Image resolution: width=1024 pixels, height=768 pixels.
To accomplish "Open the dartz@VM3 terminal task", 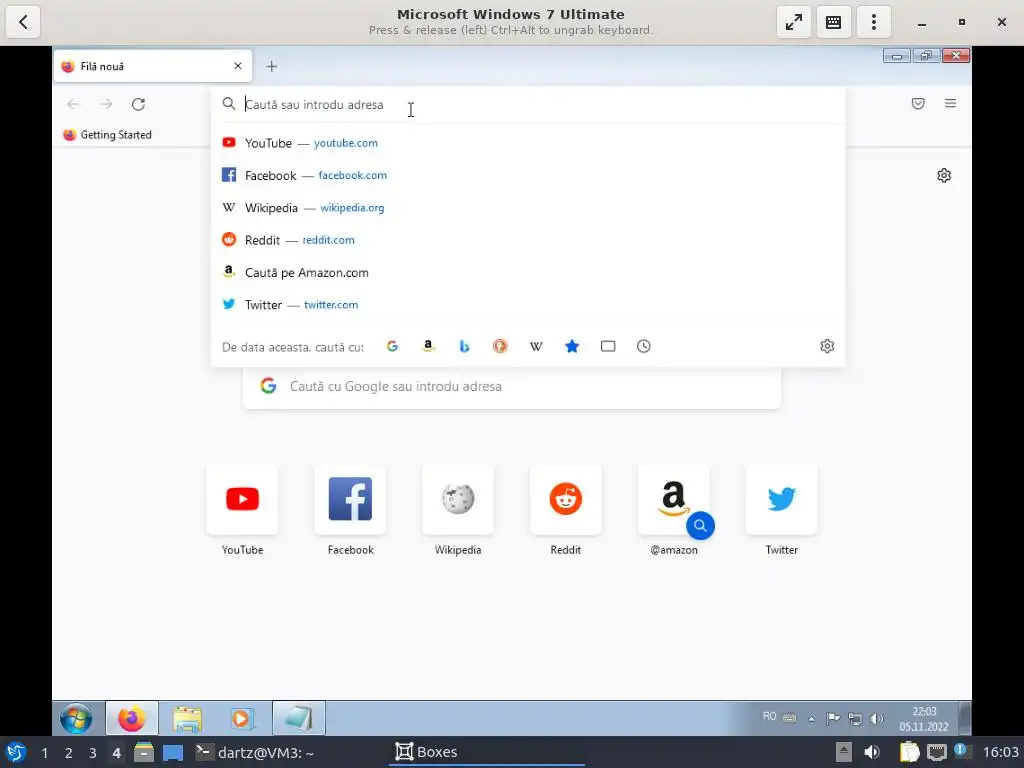I will 255,752.
